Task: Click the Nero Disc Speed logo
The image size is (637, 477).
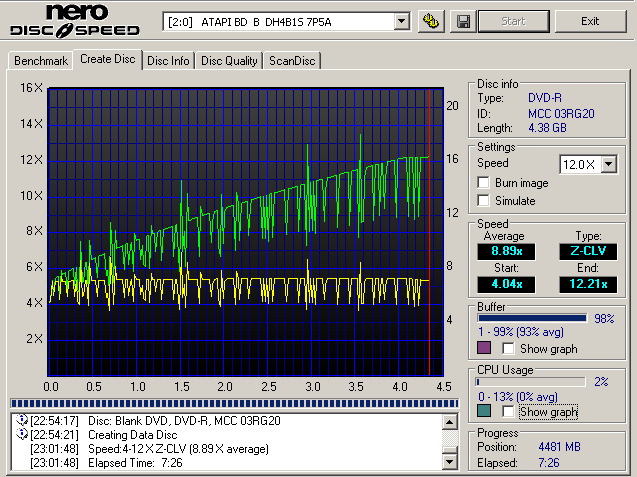Action: pyautogui.click(x=75, y=21)
